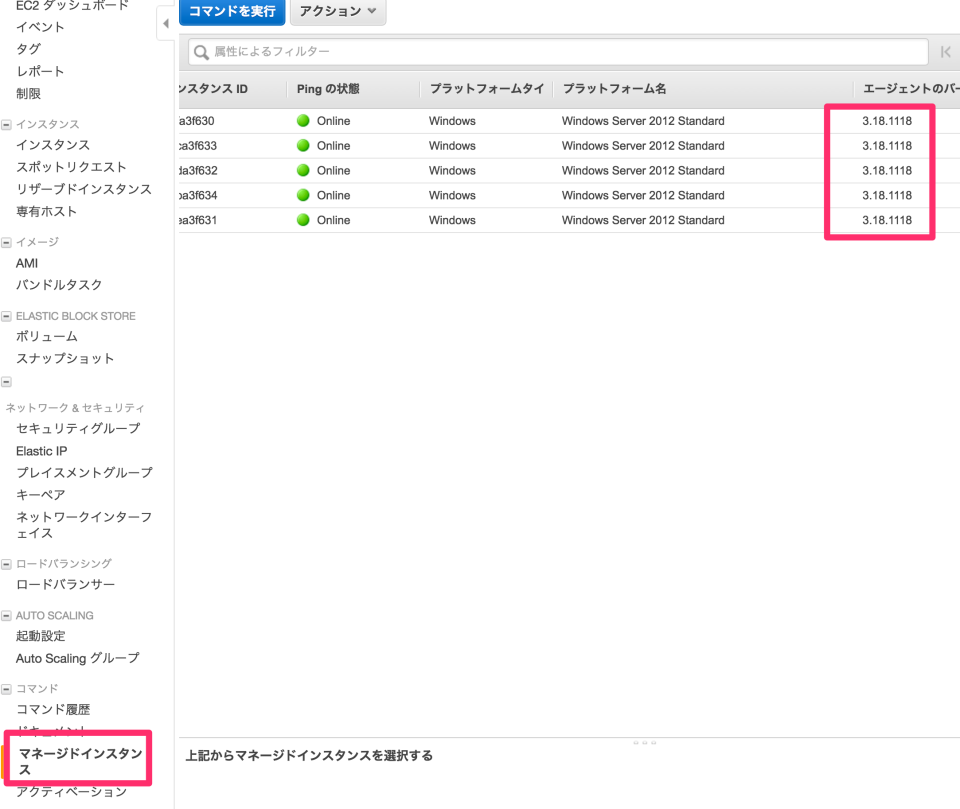Open the EC2 ダッシュボード menu item
This screenshot has height=809, width=960.
coord(70,5)
